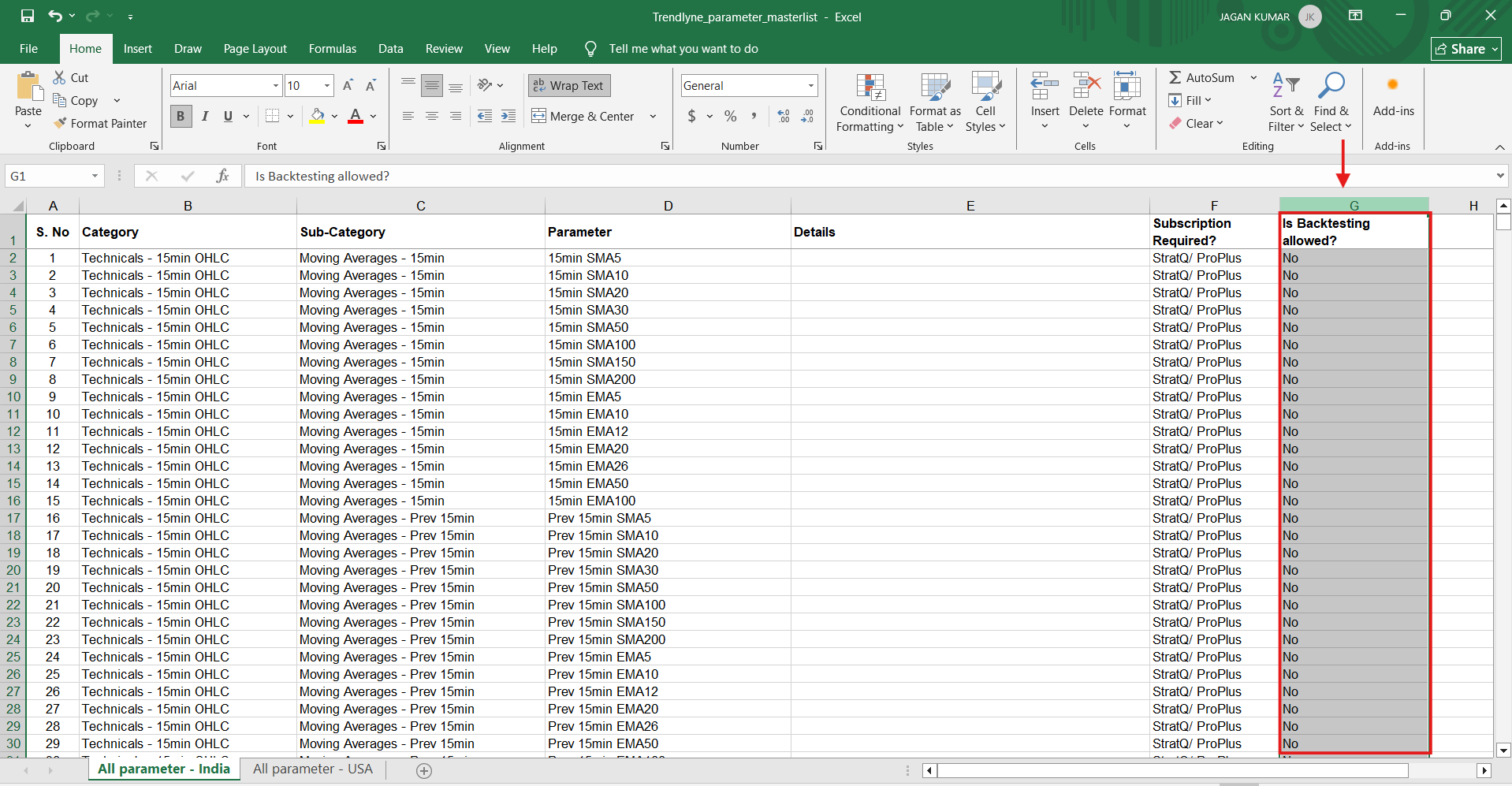The height and width of the screenshot is (786, 1512).
Task: Click the Increase Font Size icon
Action: tap(348, 85)
